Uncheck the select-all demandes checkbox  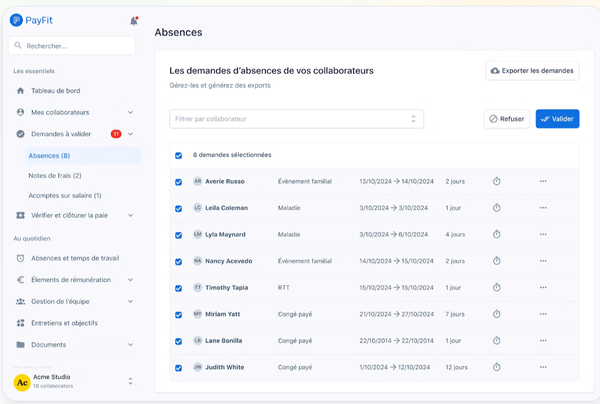179,155
